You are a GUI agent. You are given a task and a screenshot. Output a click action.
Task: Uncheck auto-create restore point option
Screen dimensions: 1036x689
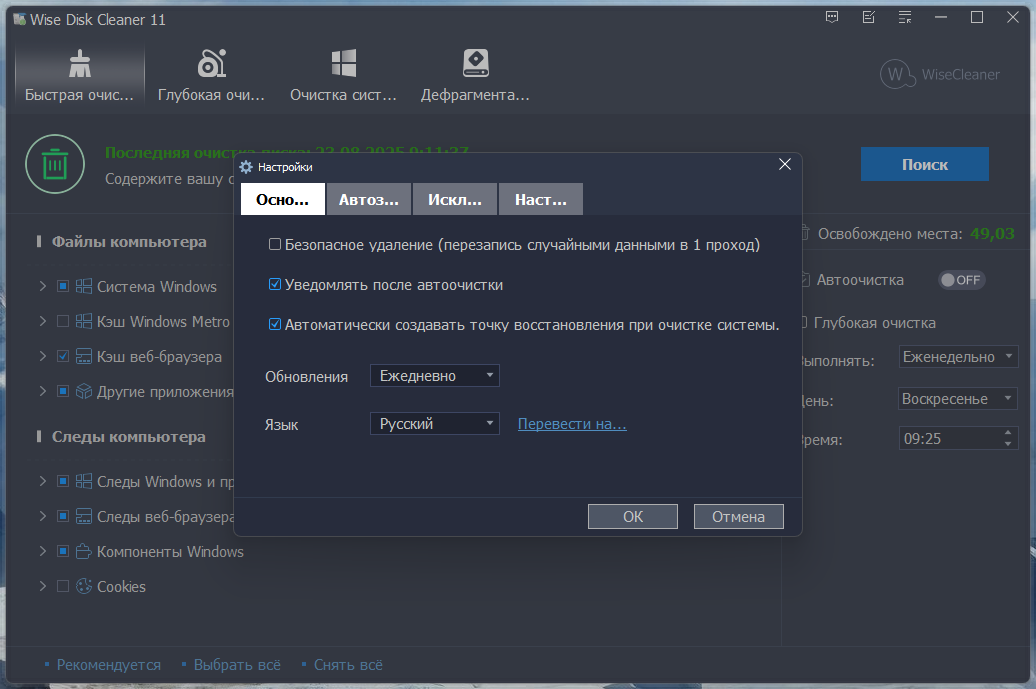point(275,324)
